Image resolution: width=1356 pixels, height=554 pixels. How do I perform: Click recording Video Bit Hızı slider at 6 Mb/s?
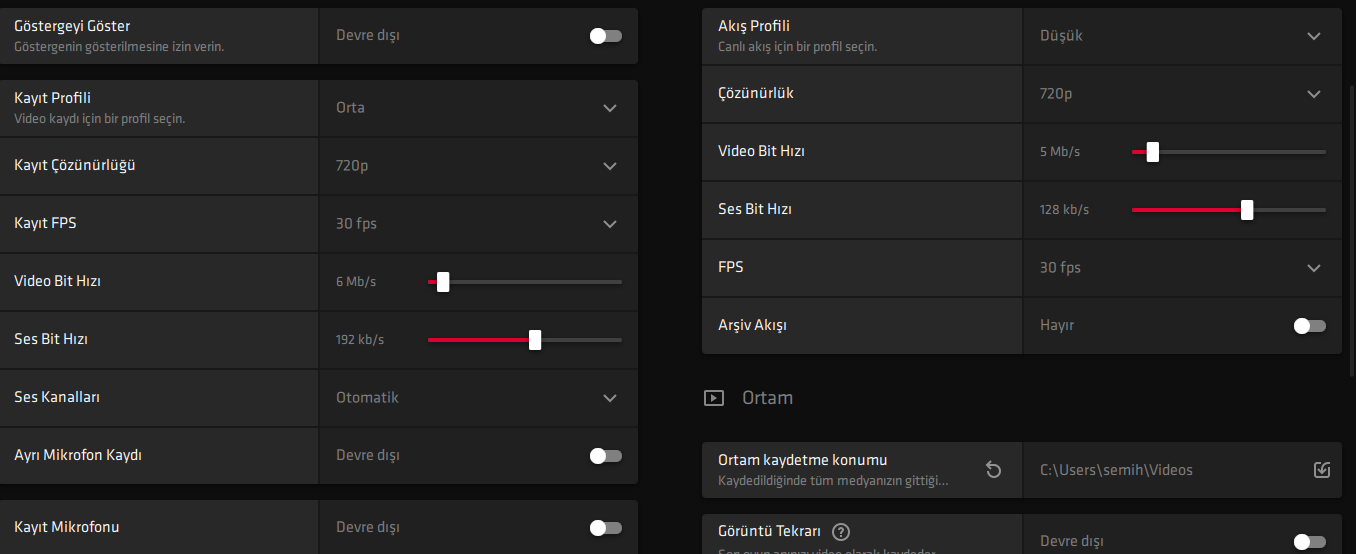(525, 282)
